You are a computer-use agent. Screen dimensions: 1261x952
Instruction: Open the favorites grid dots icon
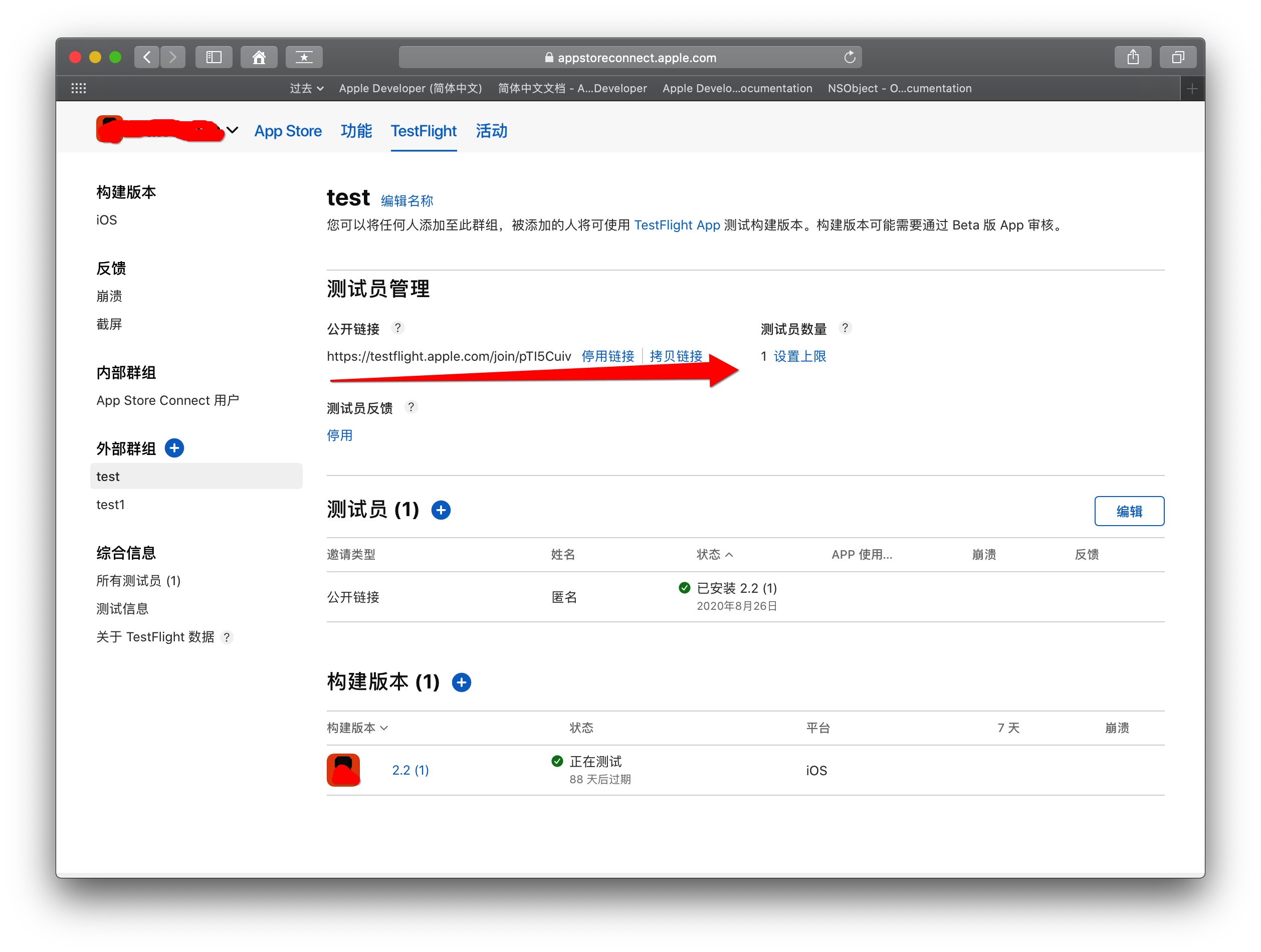(x=79, y=88)
